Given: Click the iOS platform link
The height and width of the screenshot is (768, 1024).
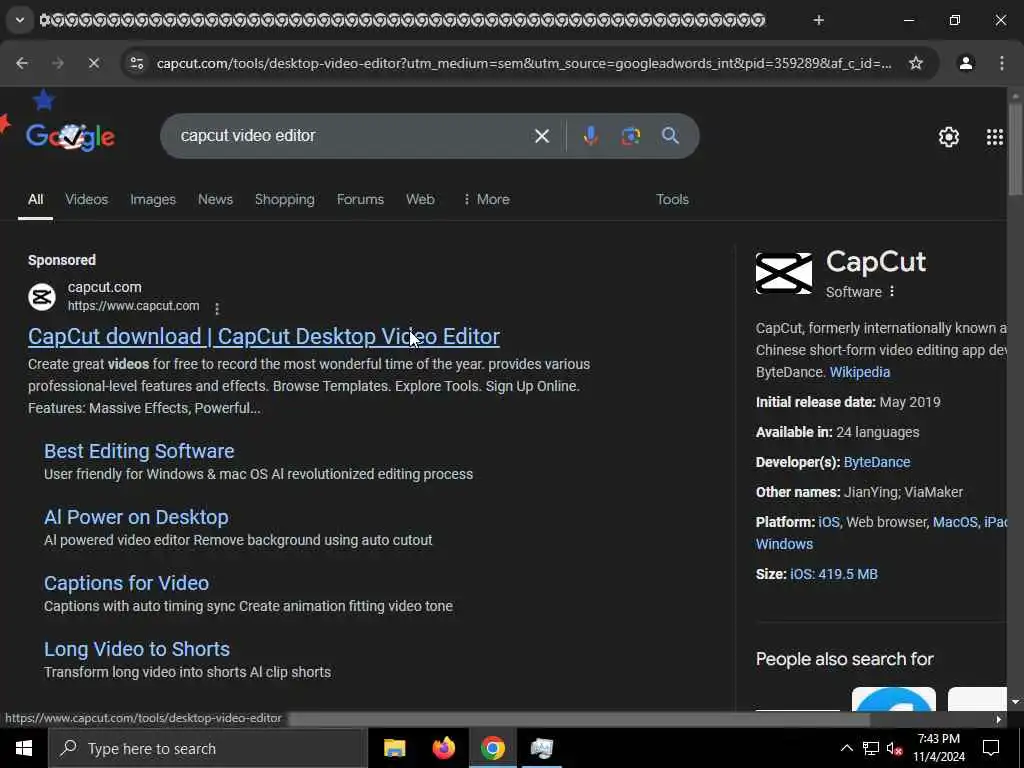Looking at the screenshot, I should coord(829,522).
